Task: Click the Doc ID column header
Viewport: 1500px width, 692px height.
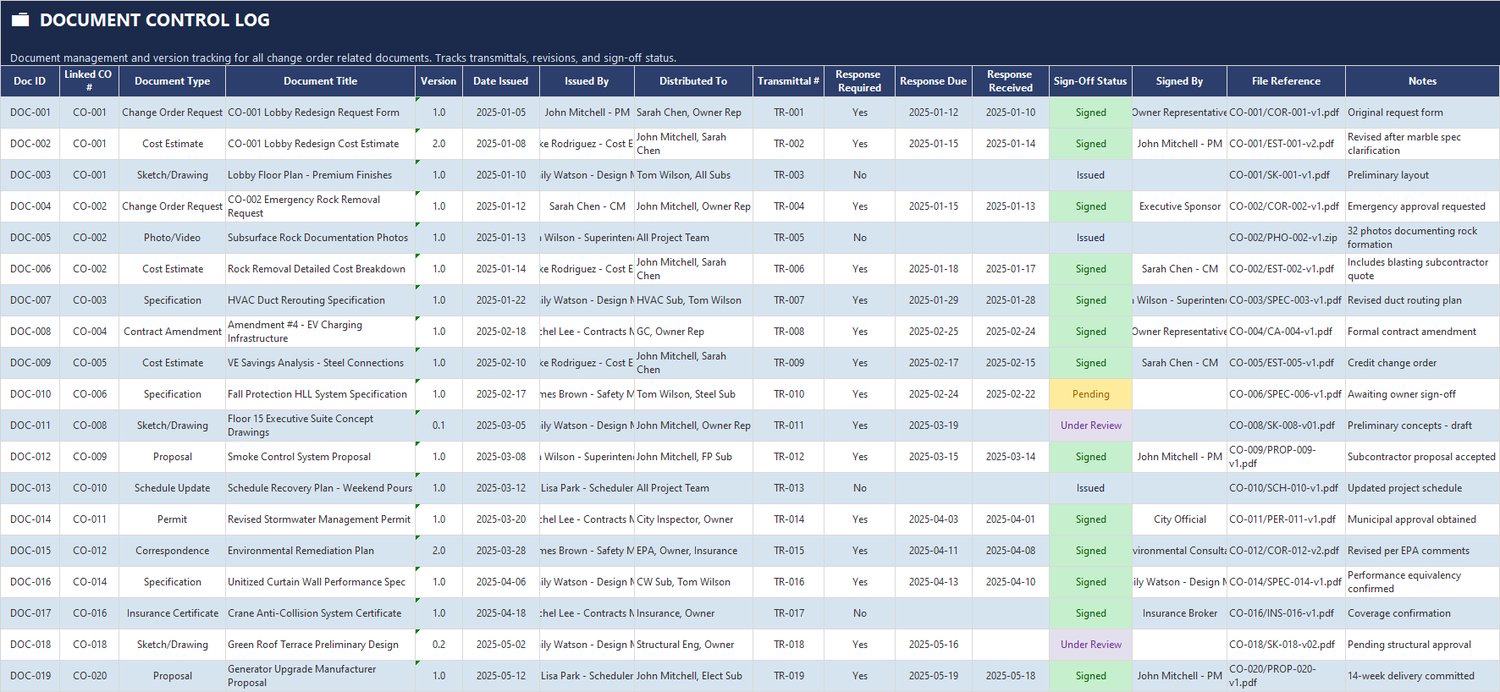Action: [x=30, y=81]
